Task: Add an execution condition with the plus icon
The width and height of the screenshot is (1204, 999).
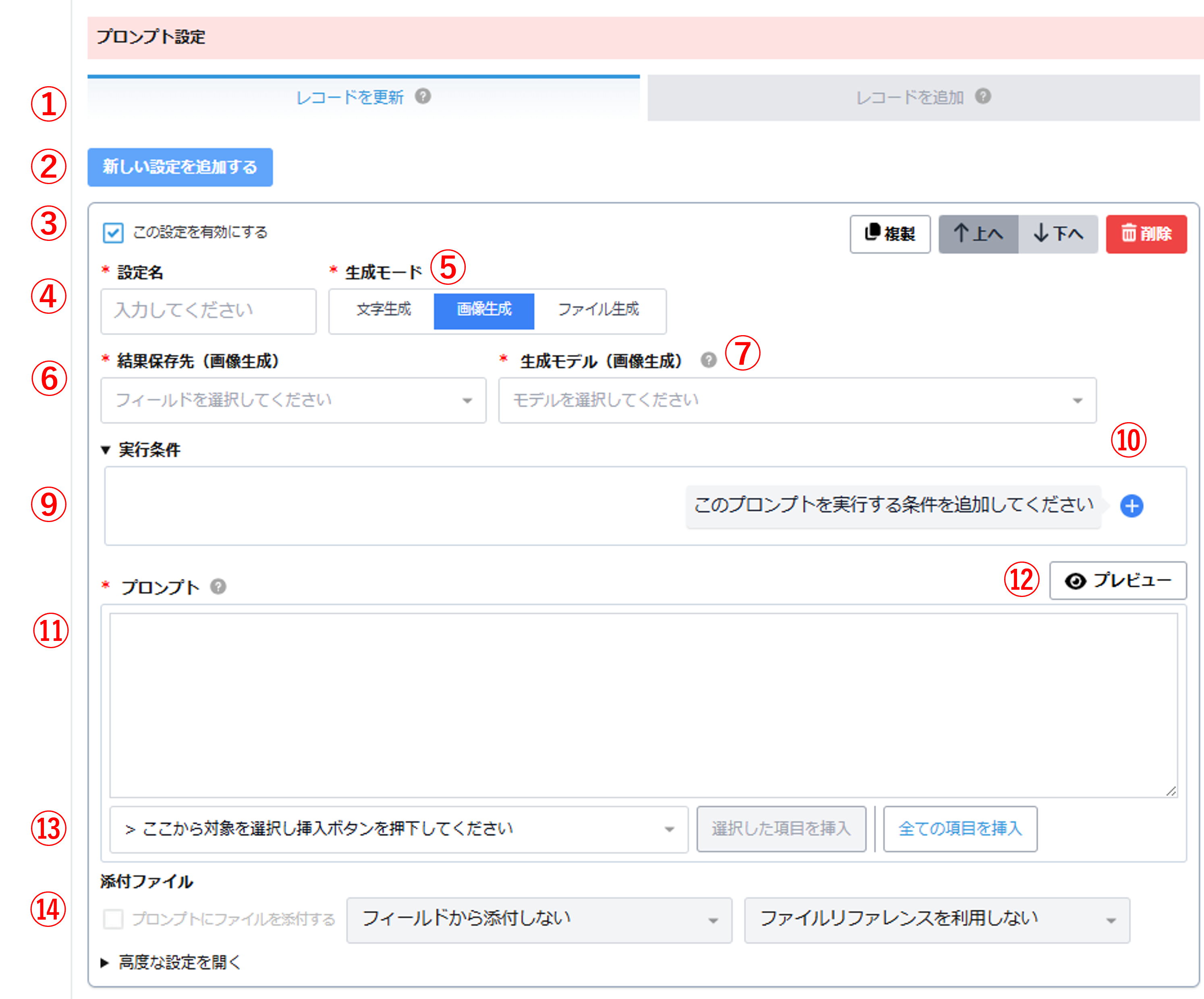Action: click(1132, 506)
